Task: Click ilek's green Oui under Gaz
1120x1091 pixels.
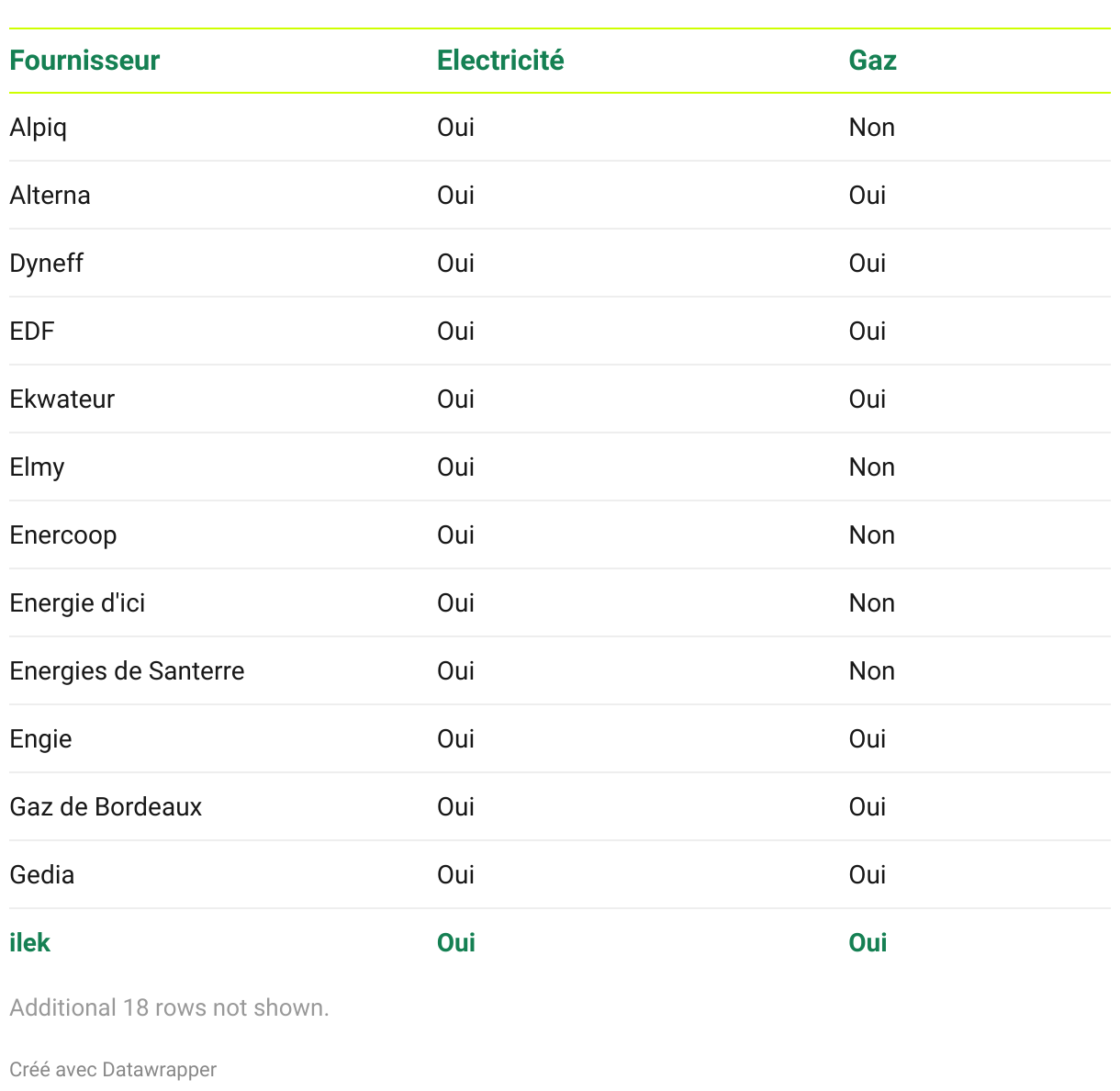Action: pos(868,943)
